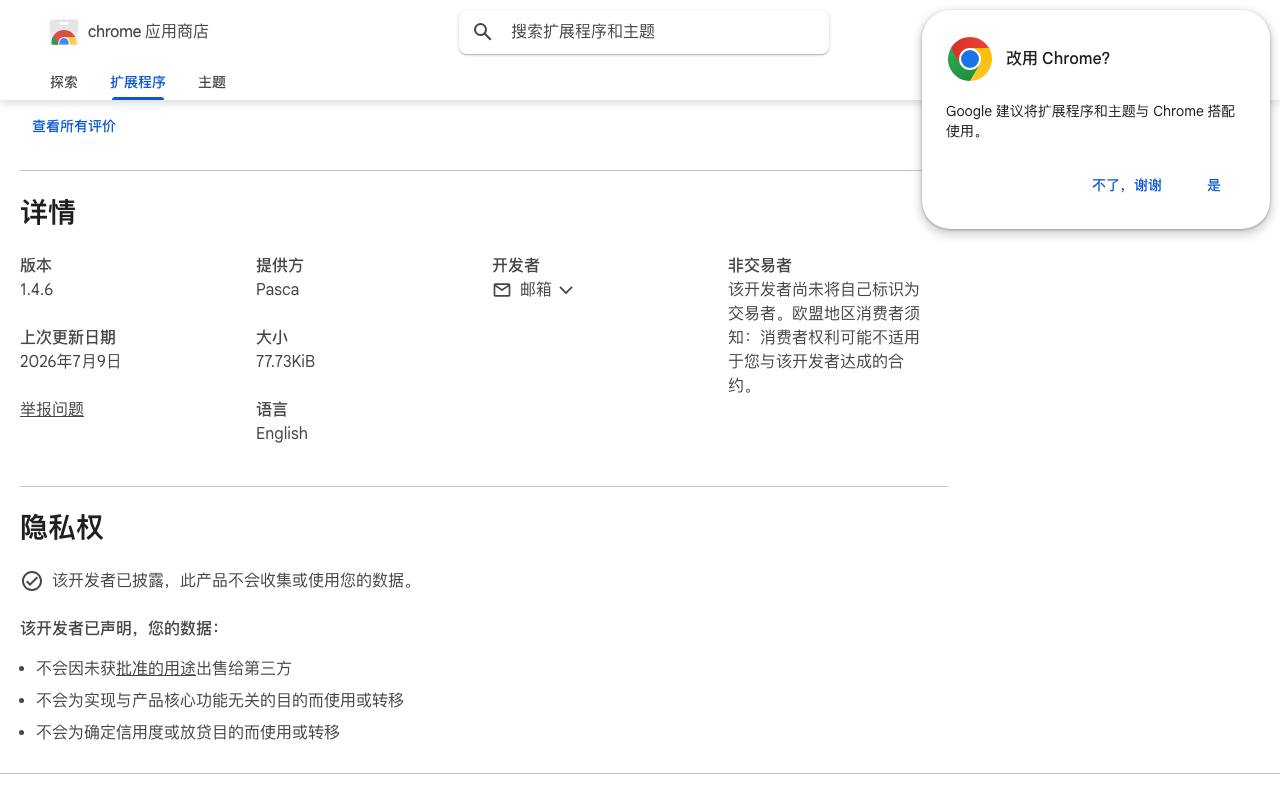Viewport: 1280px width, 800px height.
Task: Focus the 搜索扩展程序和主题 search field
Action: [644, 32]
